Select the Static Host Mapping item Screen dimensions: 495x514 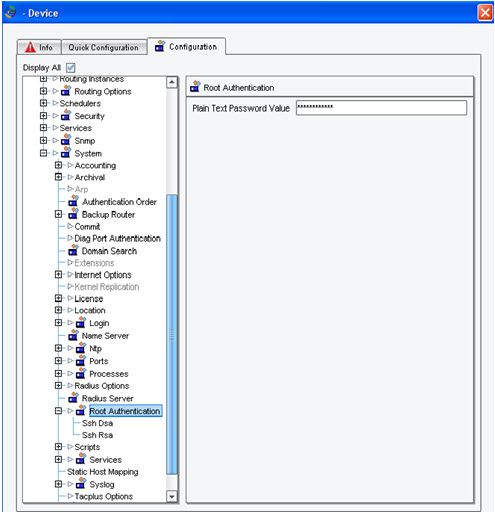click(x=103, y=472)
